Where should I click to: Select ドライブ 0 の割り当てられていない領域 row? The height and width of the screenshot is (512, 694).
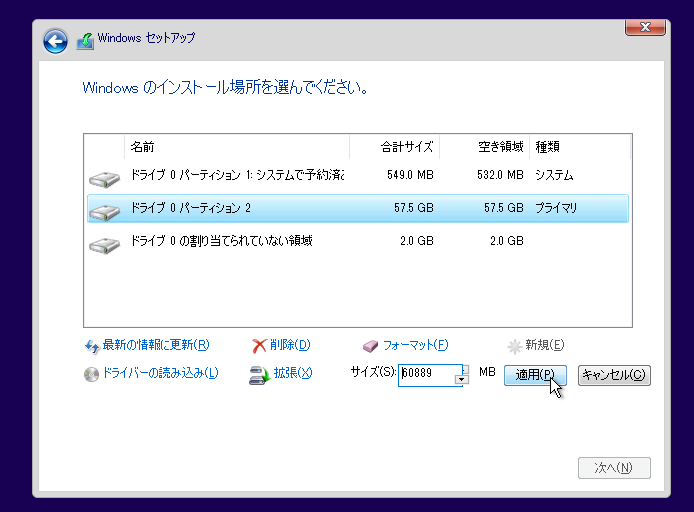click(x=358, y=241)
